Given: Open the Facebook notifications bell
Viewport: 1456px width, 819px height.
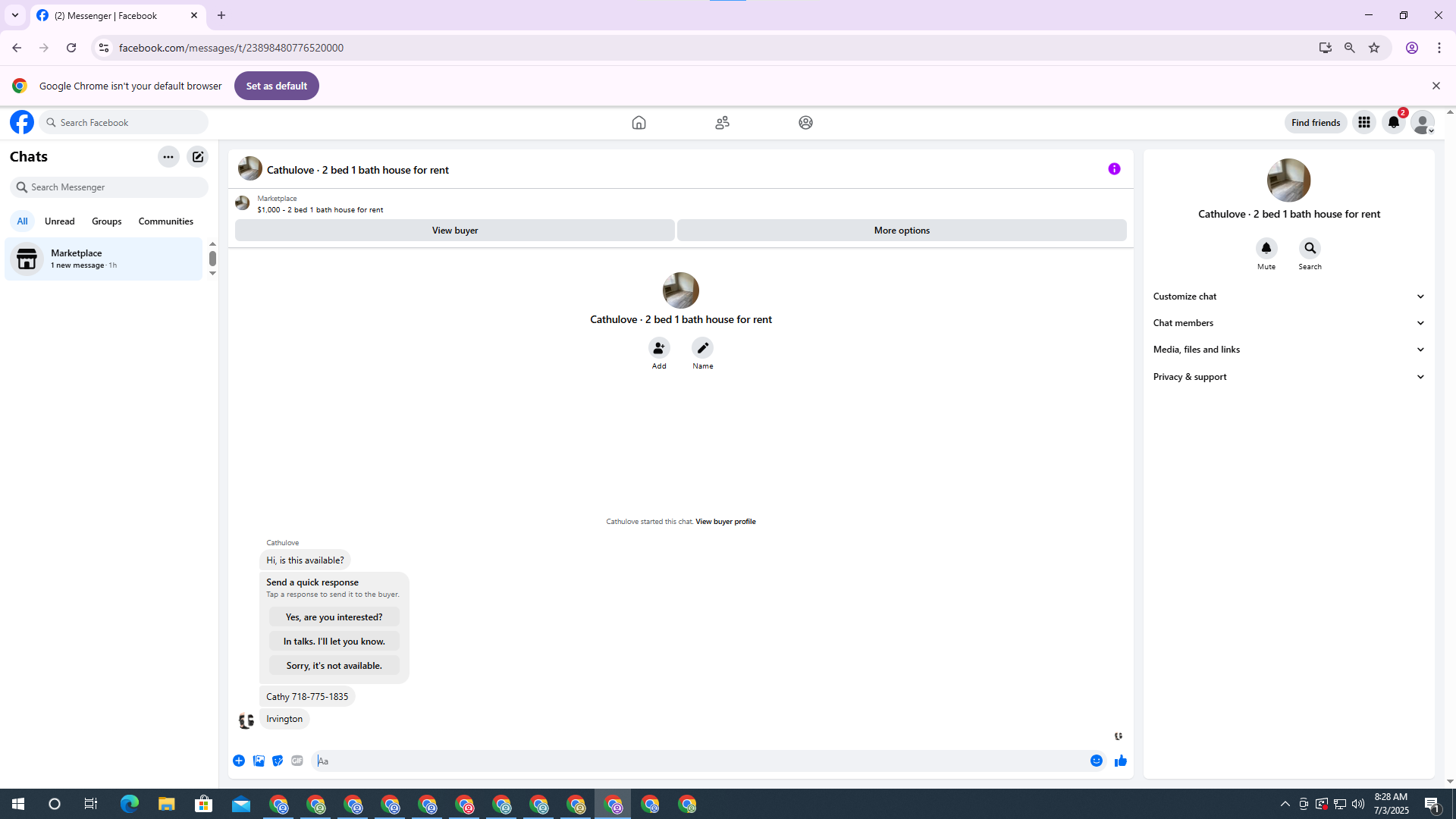Looking at the screenshot, I should [x=1393, y=122].
